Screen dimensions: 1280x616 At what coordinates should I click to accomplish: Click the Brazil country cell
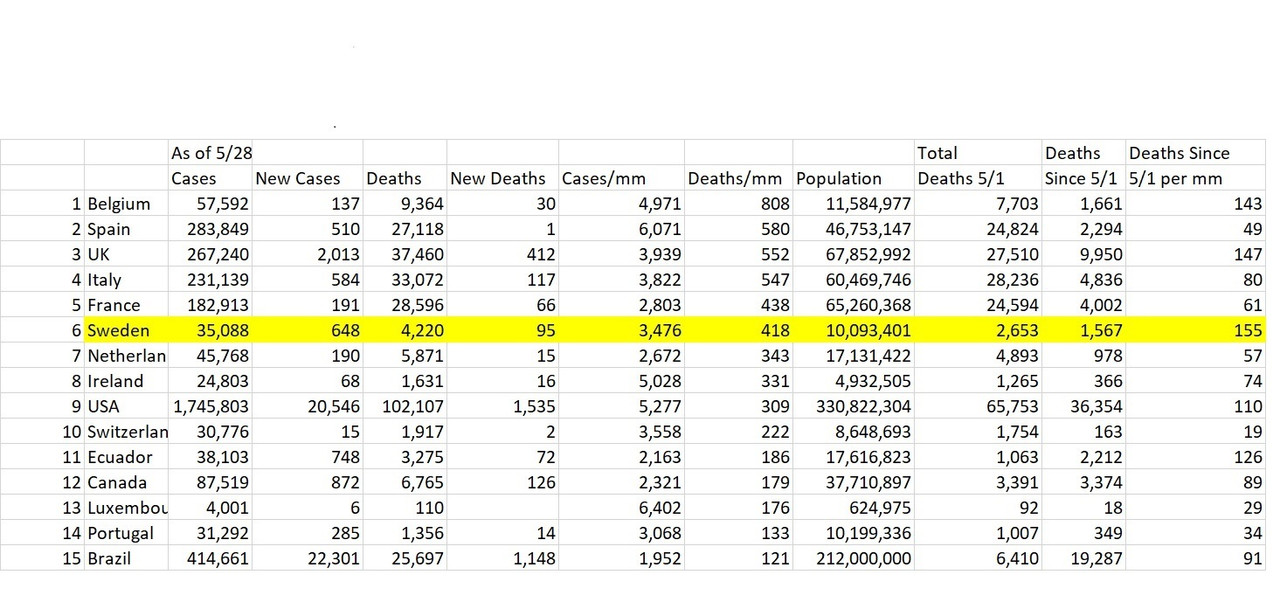[126, 558]
